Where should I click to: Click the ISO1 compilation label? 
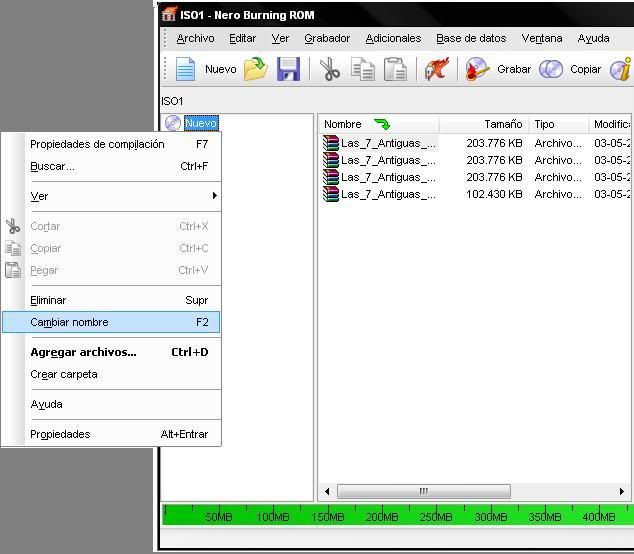click(x=172, y=101)
